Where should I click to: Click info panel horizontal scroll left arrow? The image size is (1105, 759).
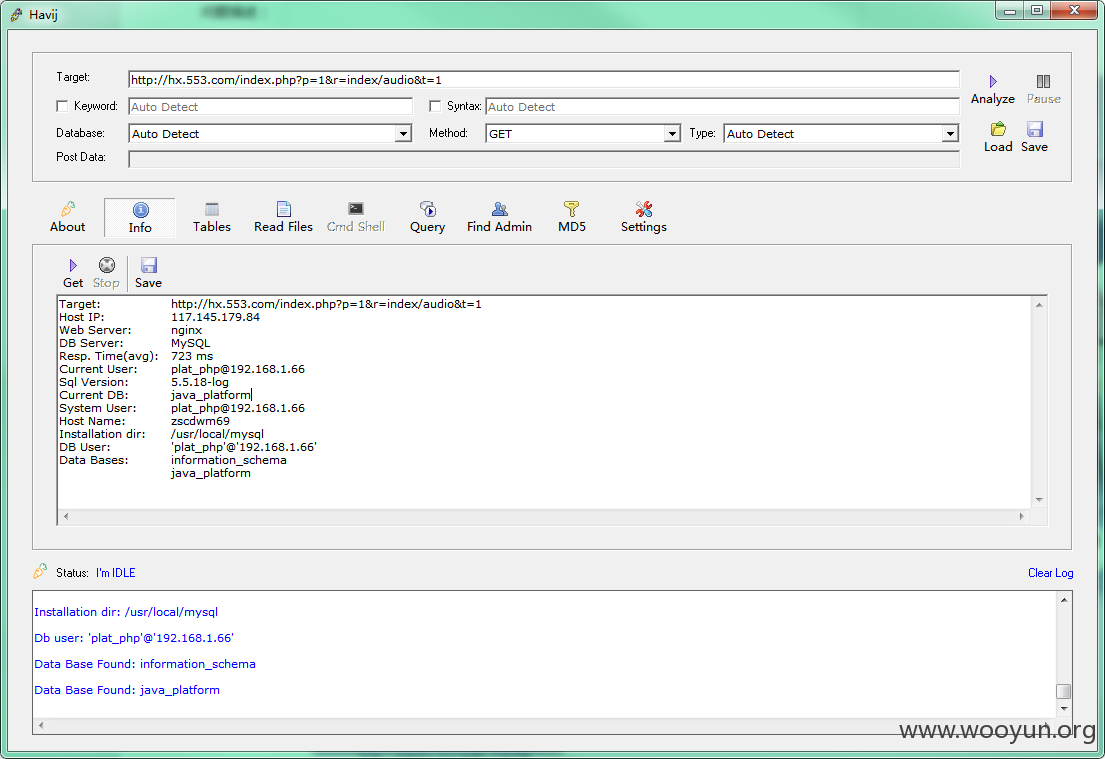66,517
